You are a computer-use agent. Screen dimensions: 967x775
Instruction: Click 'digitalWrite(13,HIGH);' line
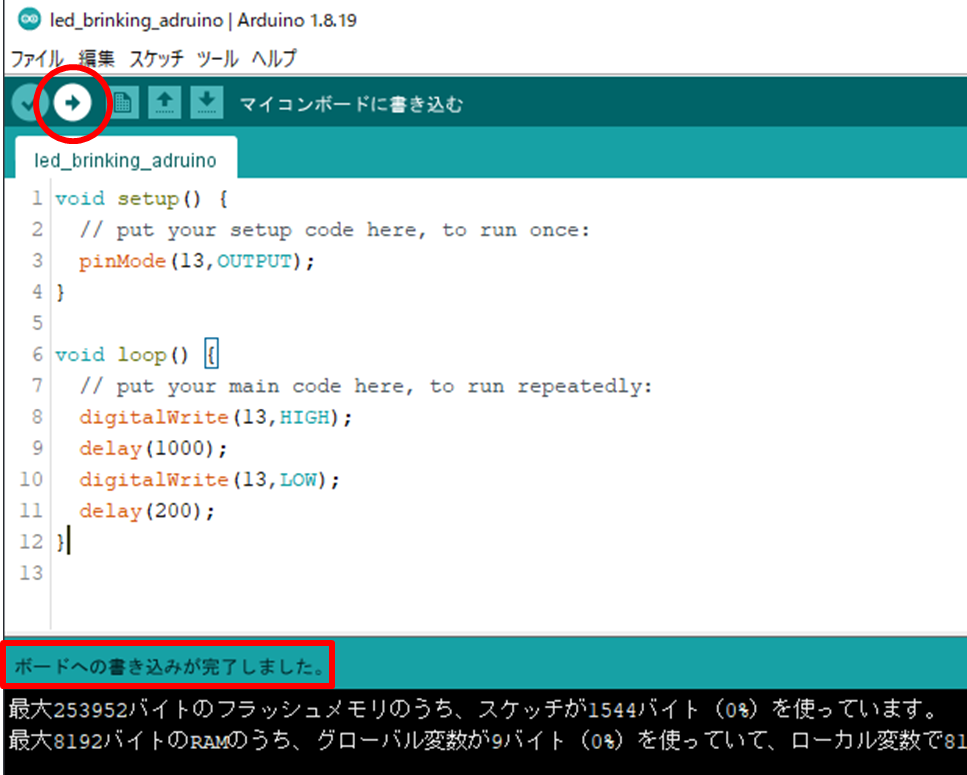tap(215, 417)
